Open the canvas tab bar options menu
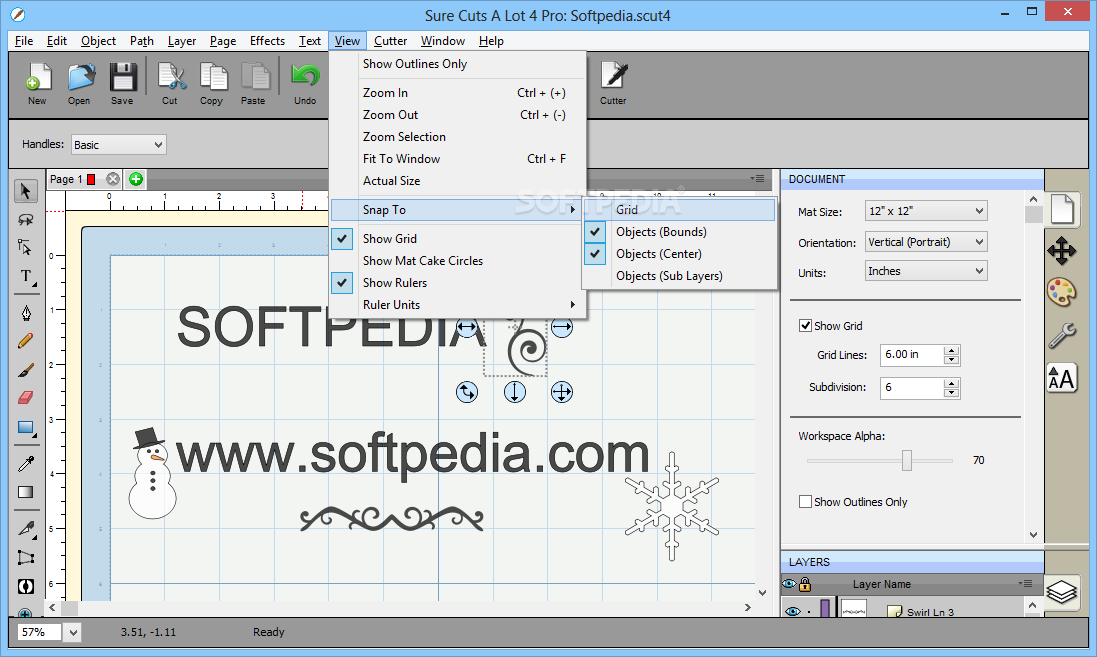This screenshot has height=657, width=1097. pos(758,178)
